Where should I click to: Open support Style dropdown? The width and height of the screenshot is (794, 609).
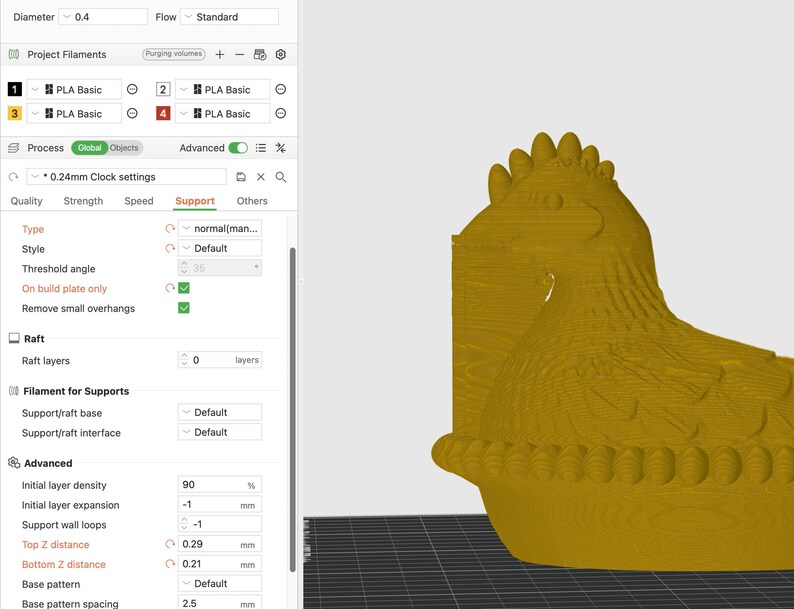[220, 249]
